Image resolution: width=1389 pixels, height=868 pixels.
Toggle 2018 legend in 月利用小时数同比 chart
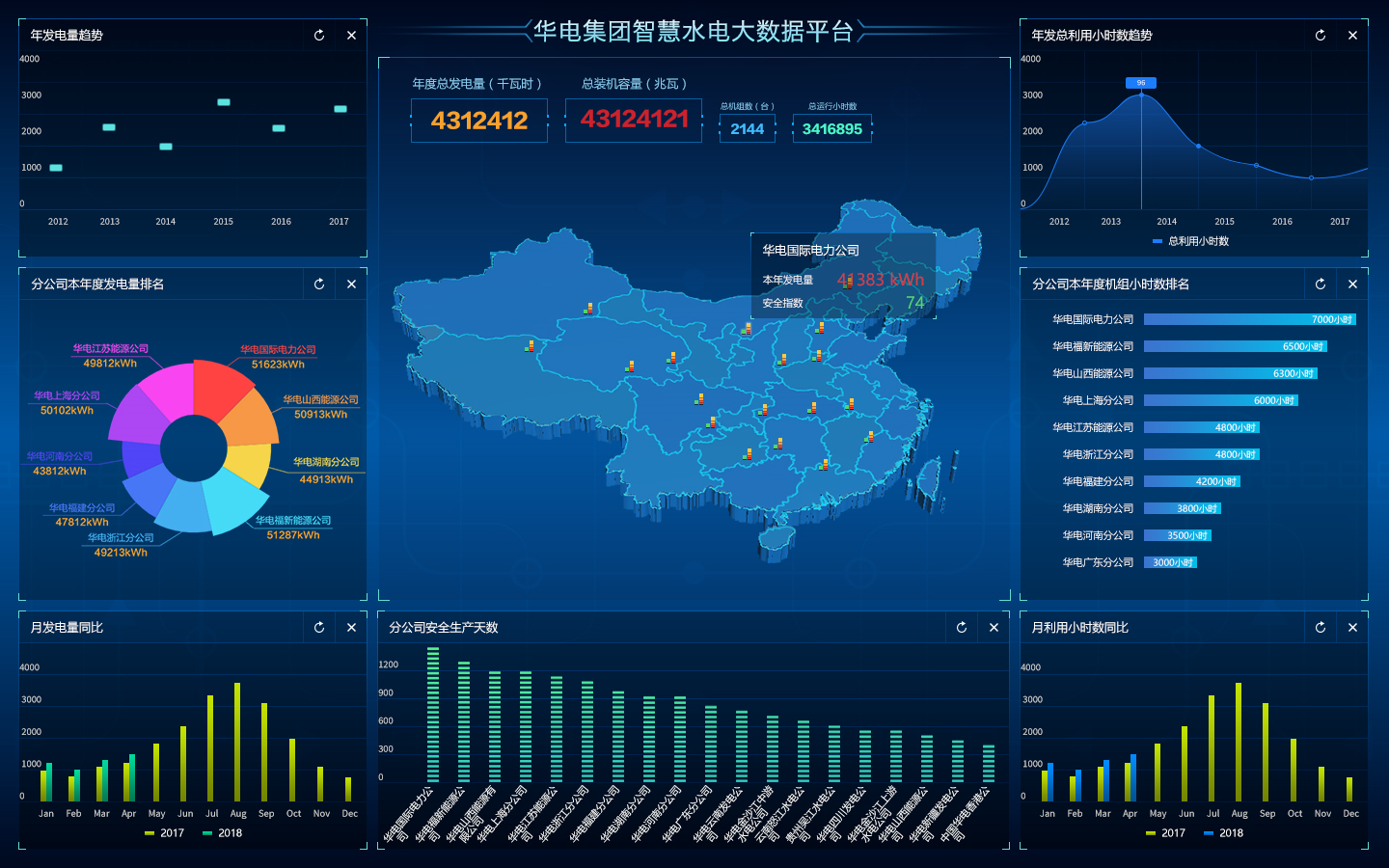(1223, 833)
